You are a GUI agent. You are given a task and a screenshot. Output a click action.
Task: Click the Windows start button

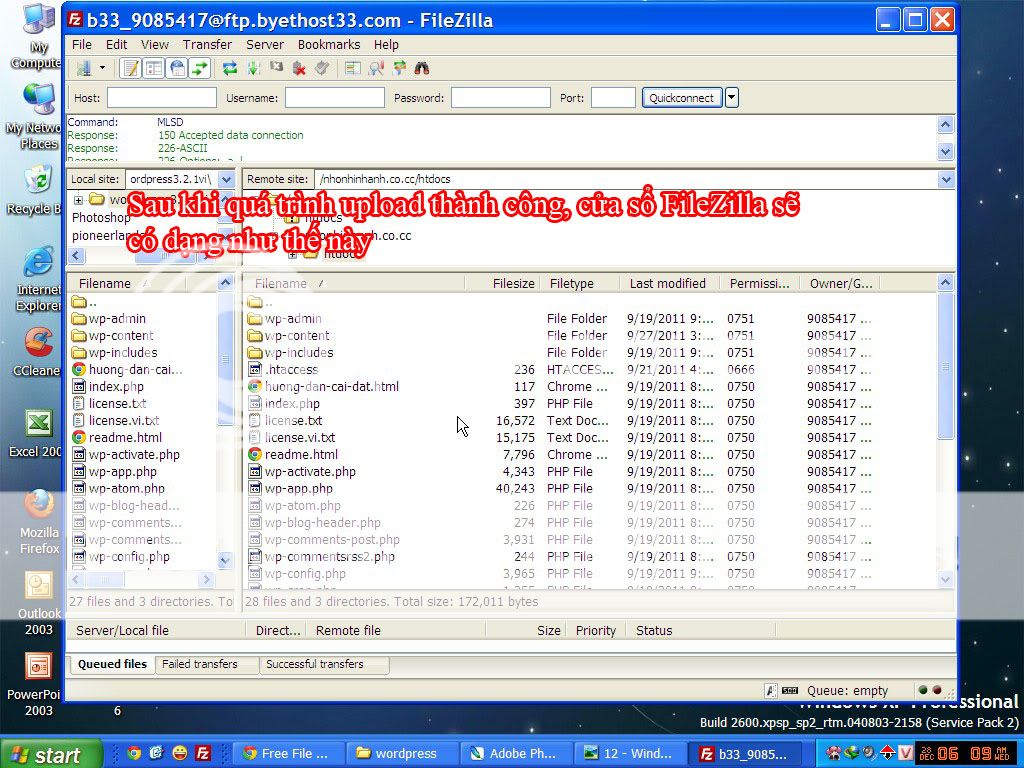tap(50, 754)
